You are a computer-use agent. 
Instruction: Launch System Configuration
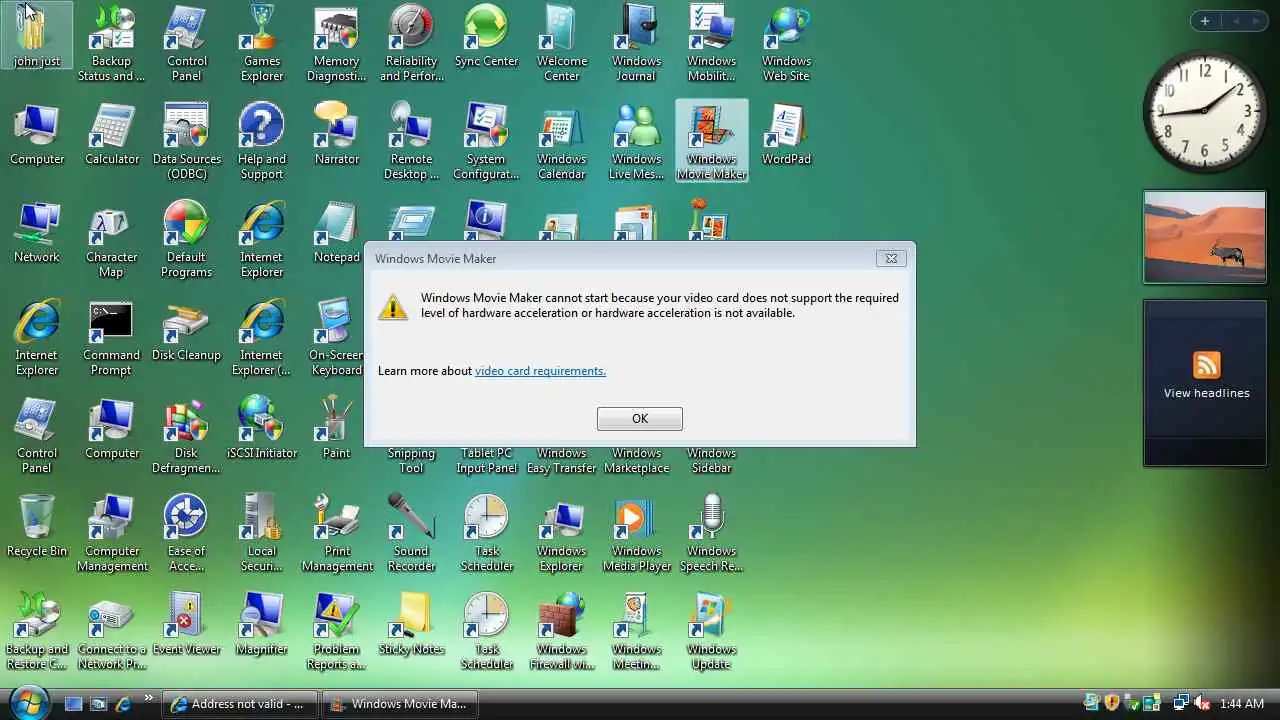(x=486, y=141)
